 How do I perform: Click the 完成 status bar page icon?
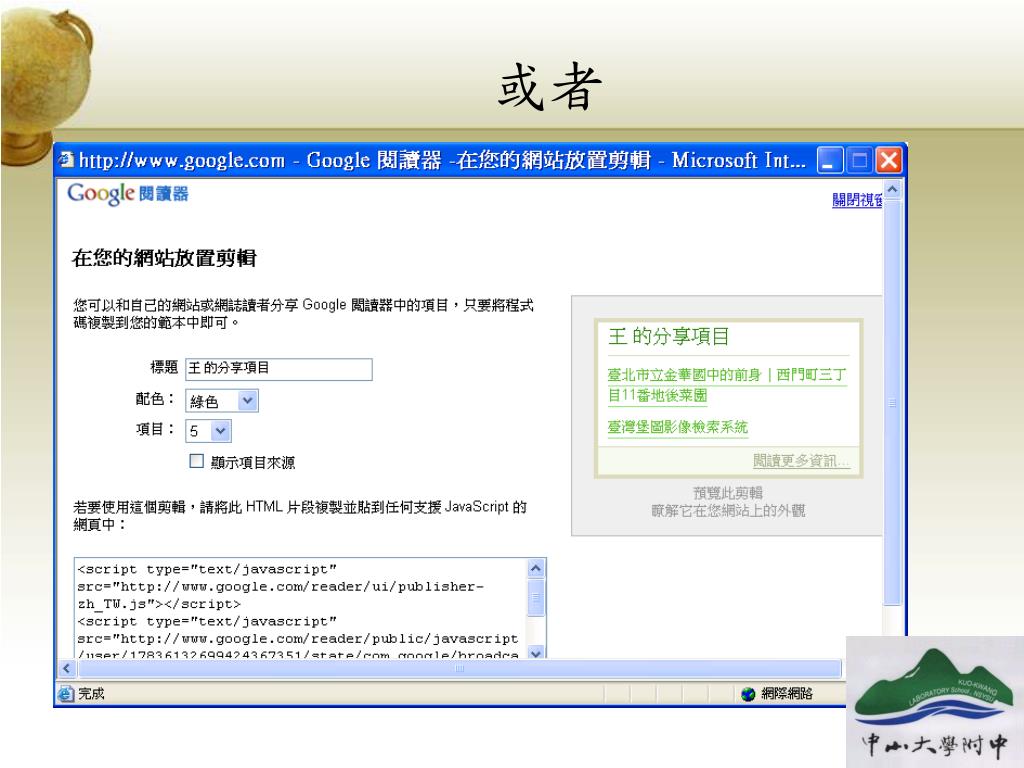point(65,694)
